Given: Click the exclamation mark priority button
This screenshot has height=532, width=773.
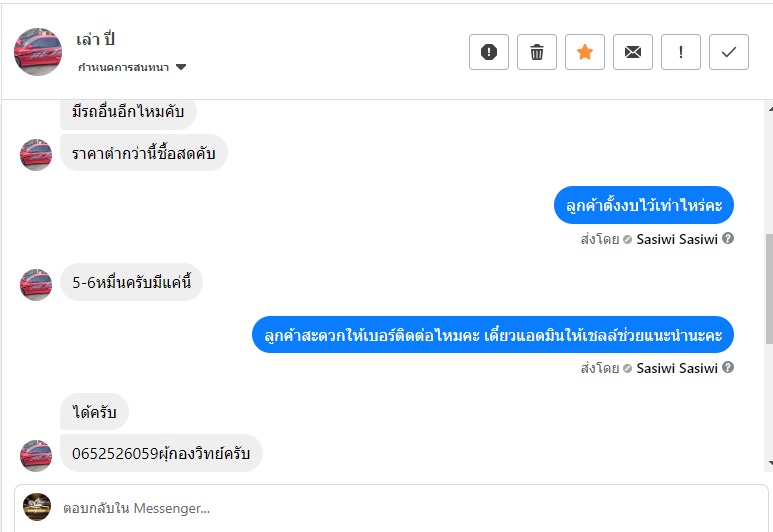Looking at the screenshot, I should tap(681, 52).
